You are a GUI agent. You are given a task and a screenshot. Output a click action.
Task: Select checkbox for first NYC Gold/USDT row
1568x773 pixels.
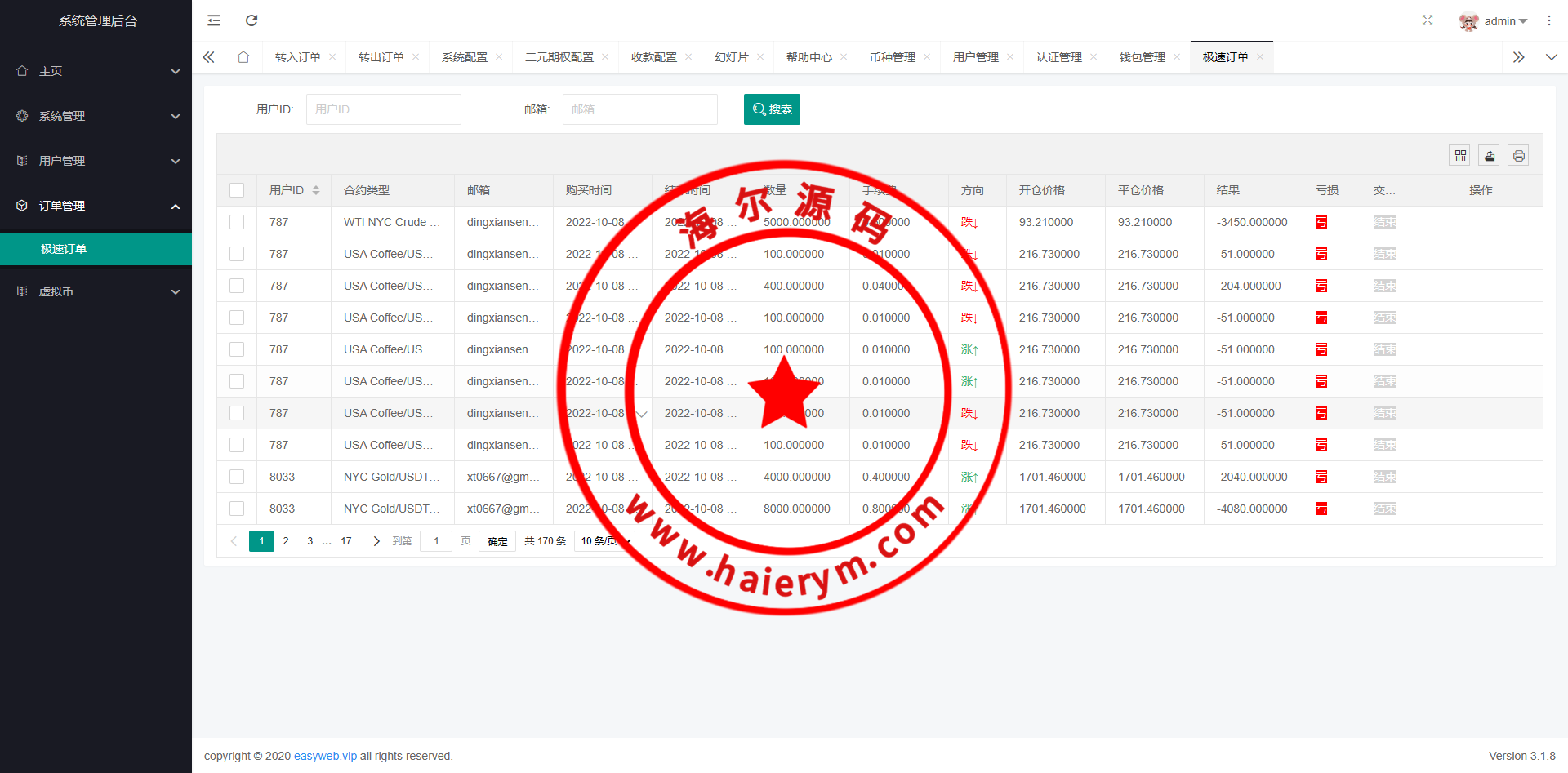point(237,477)
